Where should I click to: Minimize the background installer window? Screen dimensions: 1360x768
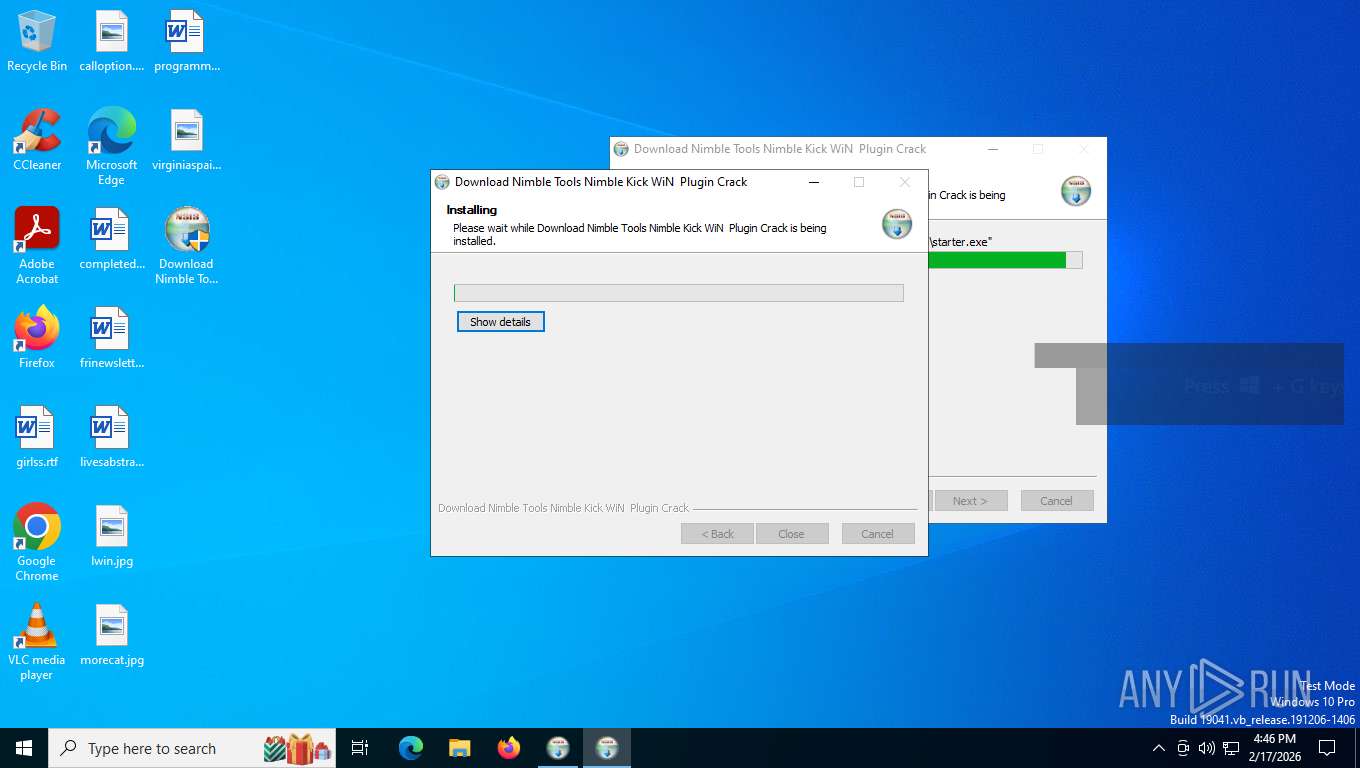(993, 149)
